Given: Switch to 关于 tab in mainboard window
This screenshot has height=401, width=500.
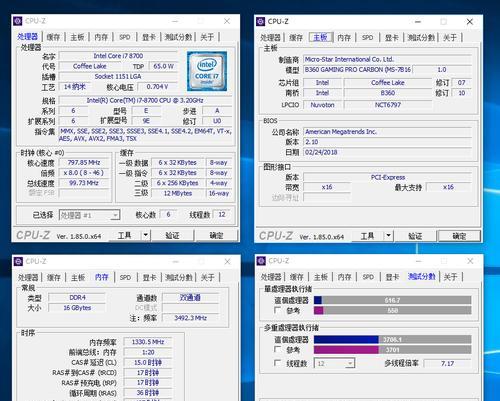Looking at the screenshot, I should [x=450, y=38].
